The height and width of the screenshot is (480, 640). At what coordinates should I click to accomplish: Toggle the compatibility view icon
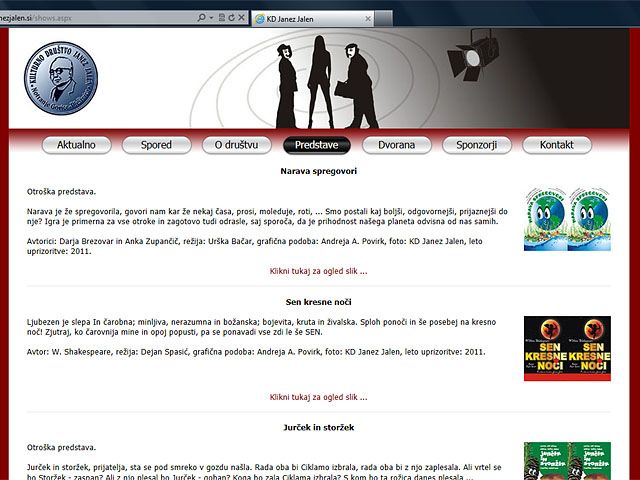(222, 18)
